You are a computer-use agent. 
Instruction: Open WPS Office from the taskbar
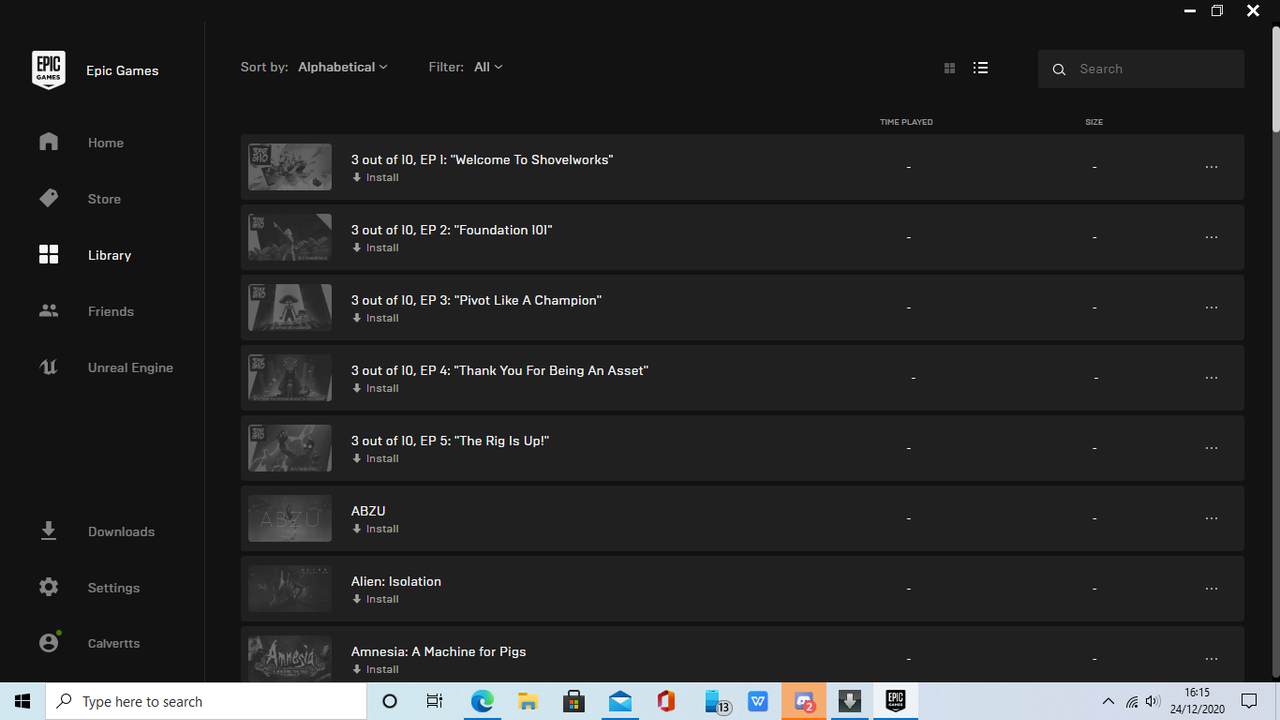point(759,701)
